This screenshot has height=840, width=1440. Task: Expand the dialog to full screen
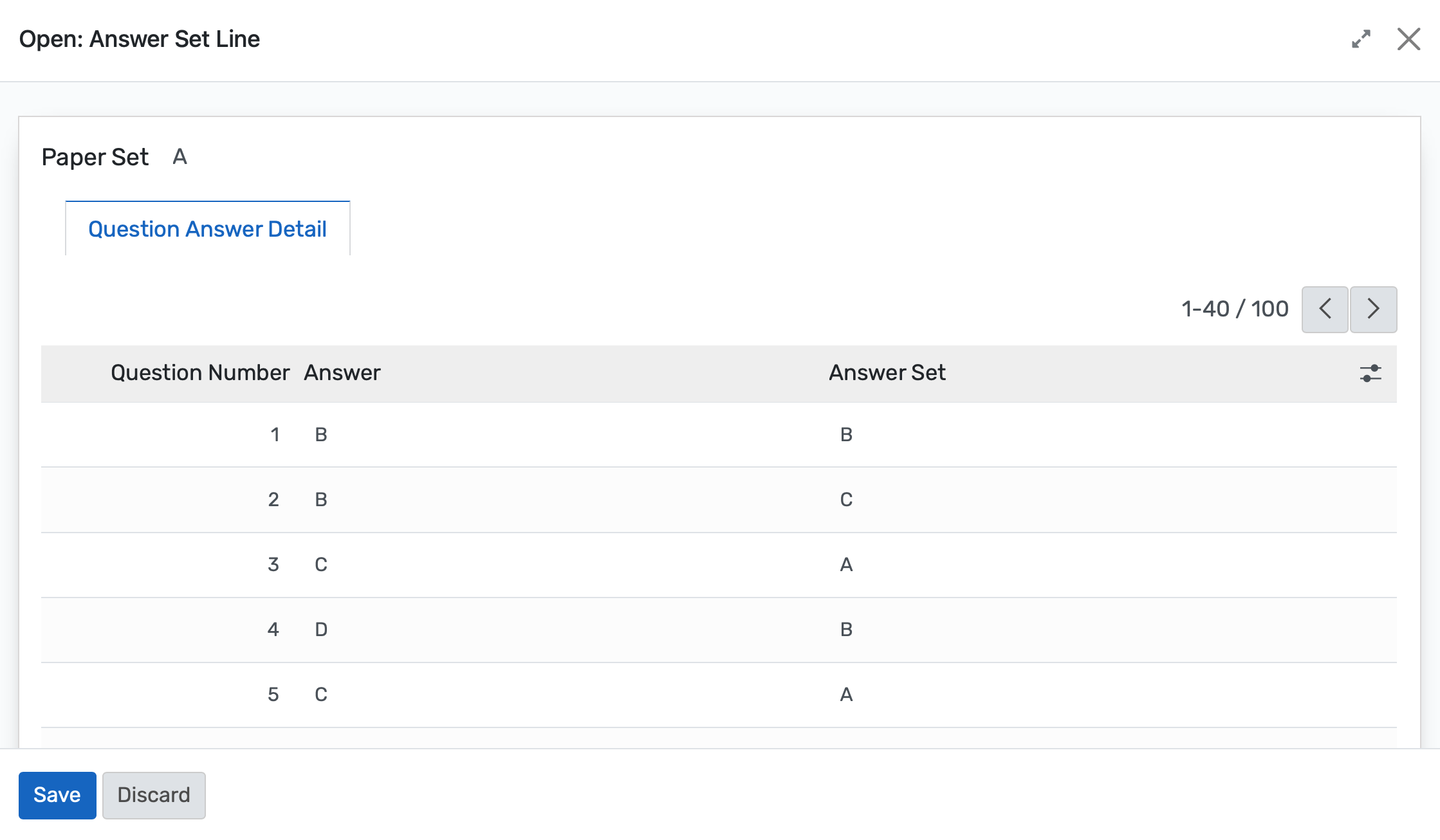click(1362, 40)
